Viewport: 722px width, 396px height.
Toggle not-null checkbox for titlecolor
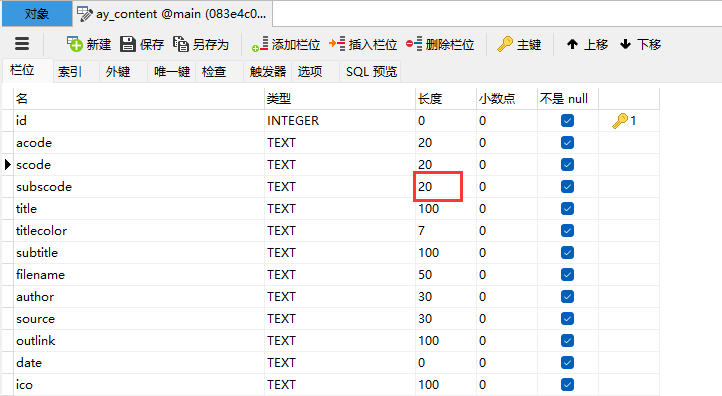click(x=567, y=231)
